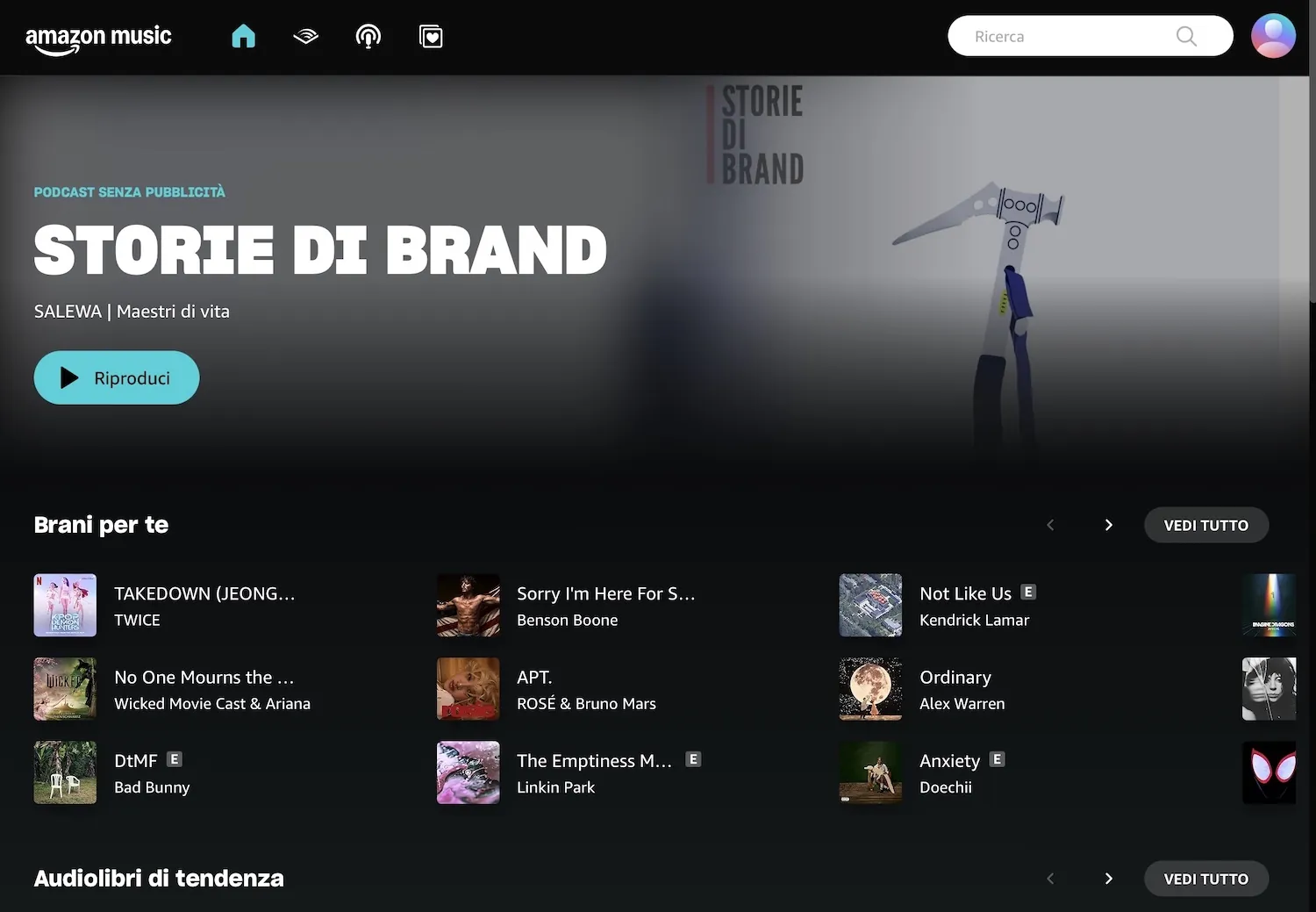Open the Library icon with the heart
The height and width of the screenshot is (912, 1316).
point(430,36)
